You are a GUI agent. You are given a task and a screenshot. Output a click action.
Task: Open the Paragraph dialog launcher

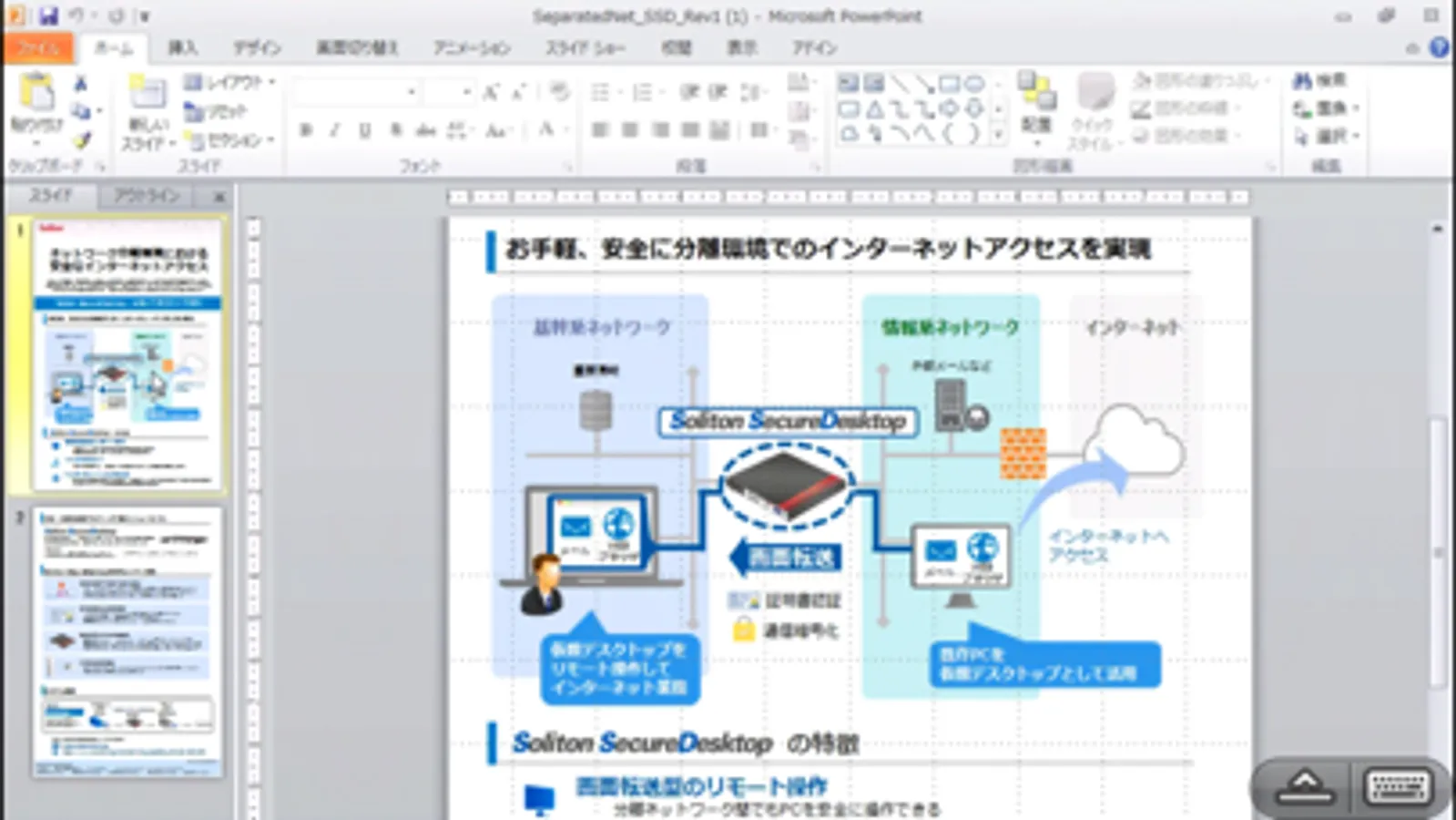click(815, 166)
